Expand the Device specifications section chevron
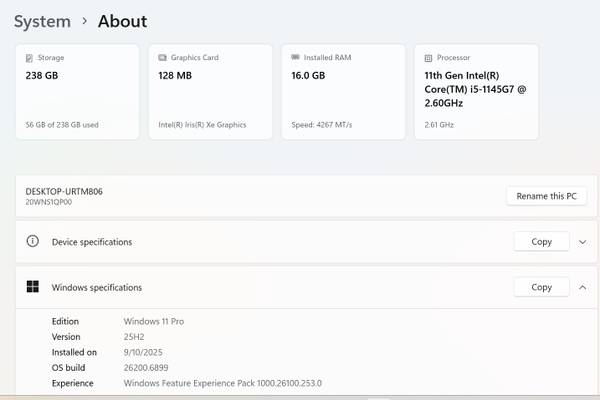 coord(583,242)
